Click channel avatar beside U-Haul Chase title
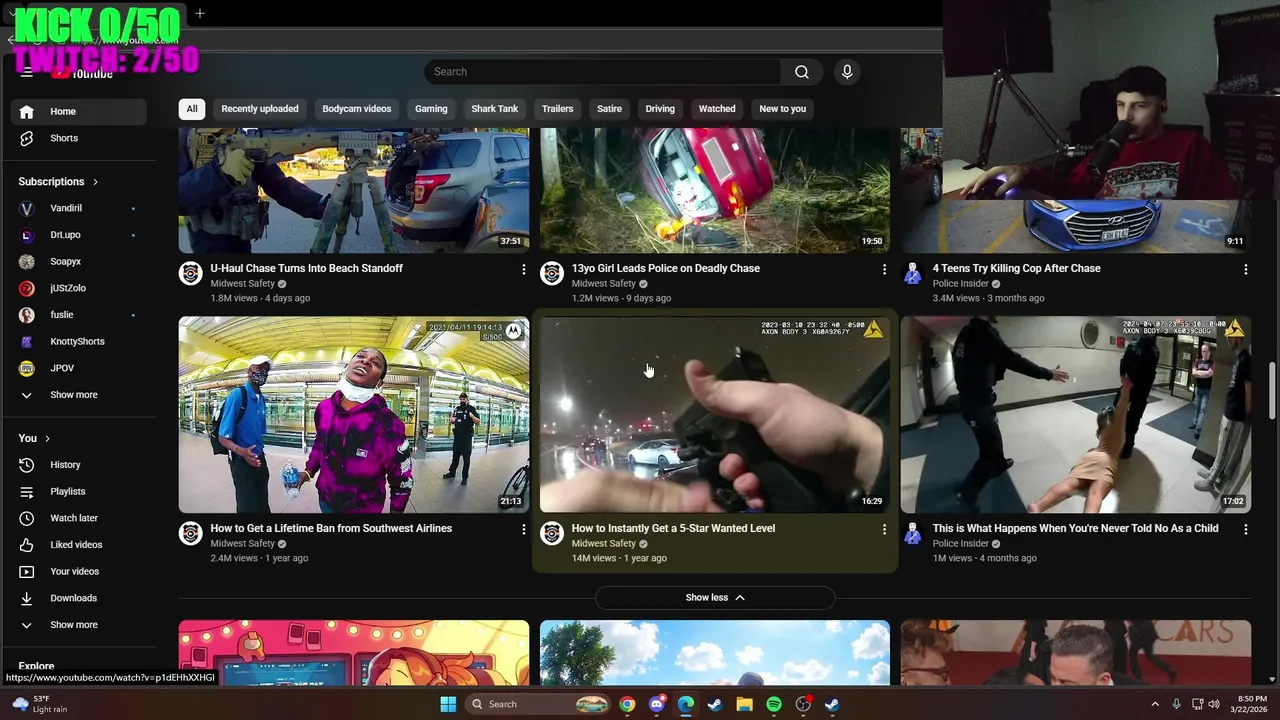Image resolution: width=1280 pixels, height=720 pixels. click(191, 273)
